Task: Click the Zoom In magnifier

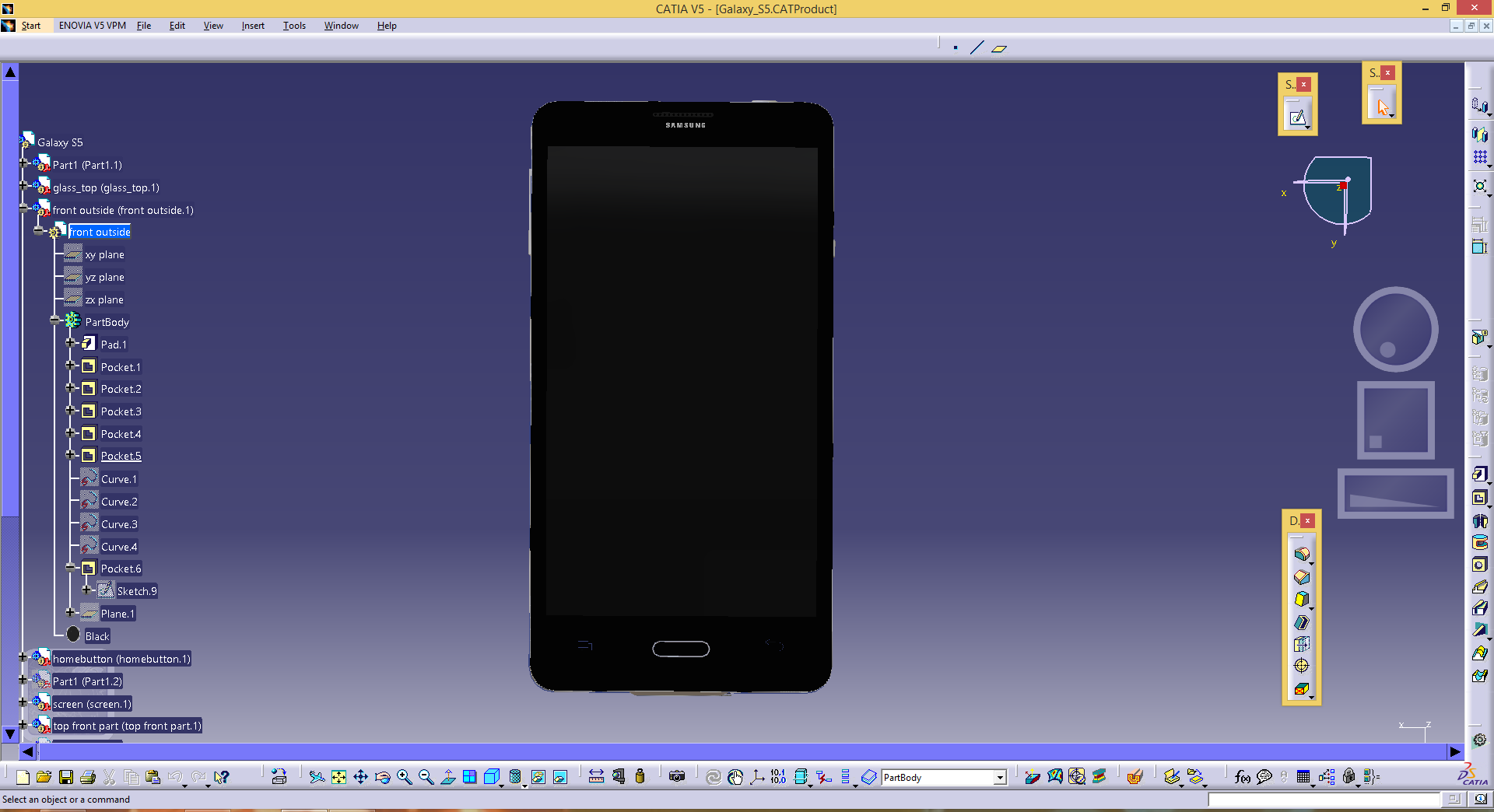Action: coord(404,777)
